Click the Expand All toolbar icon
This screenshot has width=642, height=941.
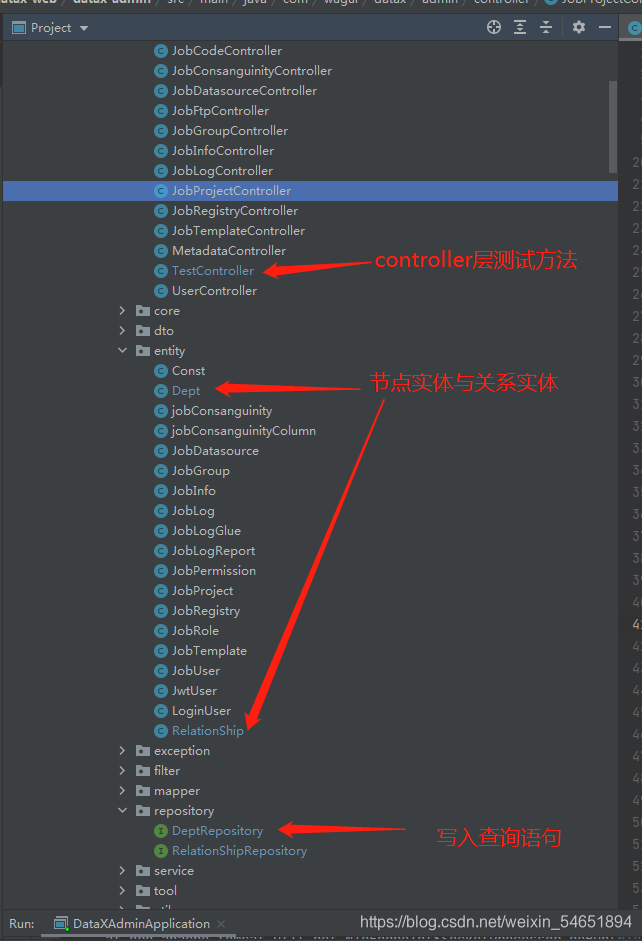pyautogui.click(x=520, y=27)
